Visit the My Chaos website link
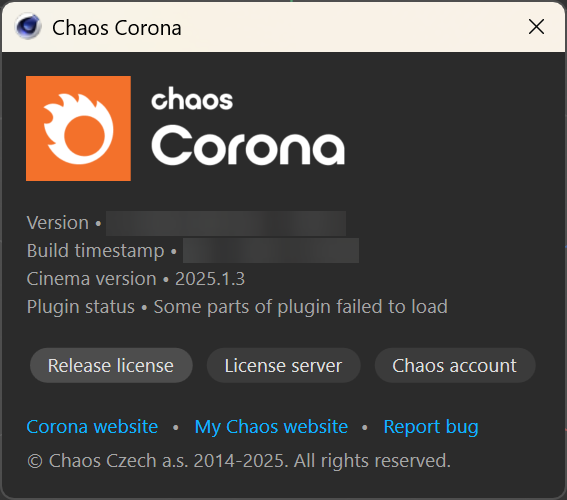Image resolution: width=567 pixels, height=500 pixels. click(x=271, y=427)
